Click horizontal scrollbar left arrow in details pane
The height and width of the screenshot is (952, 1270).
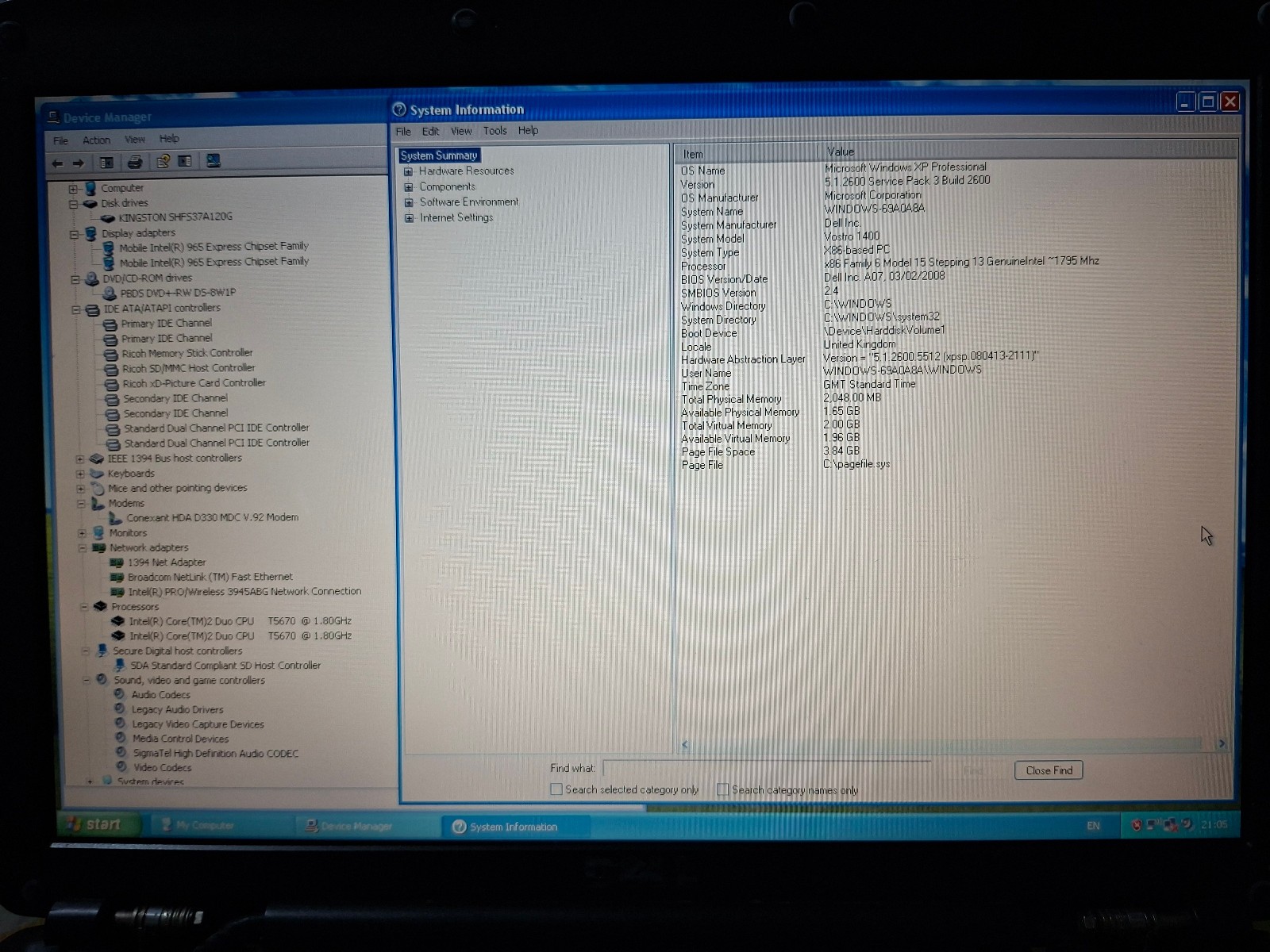coord(685,744)
